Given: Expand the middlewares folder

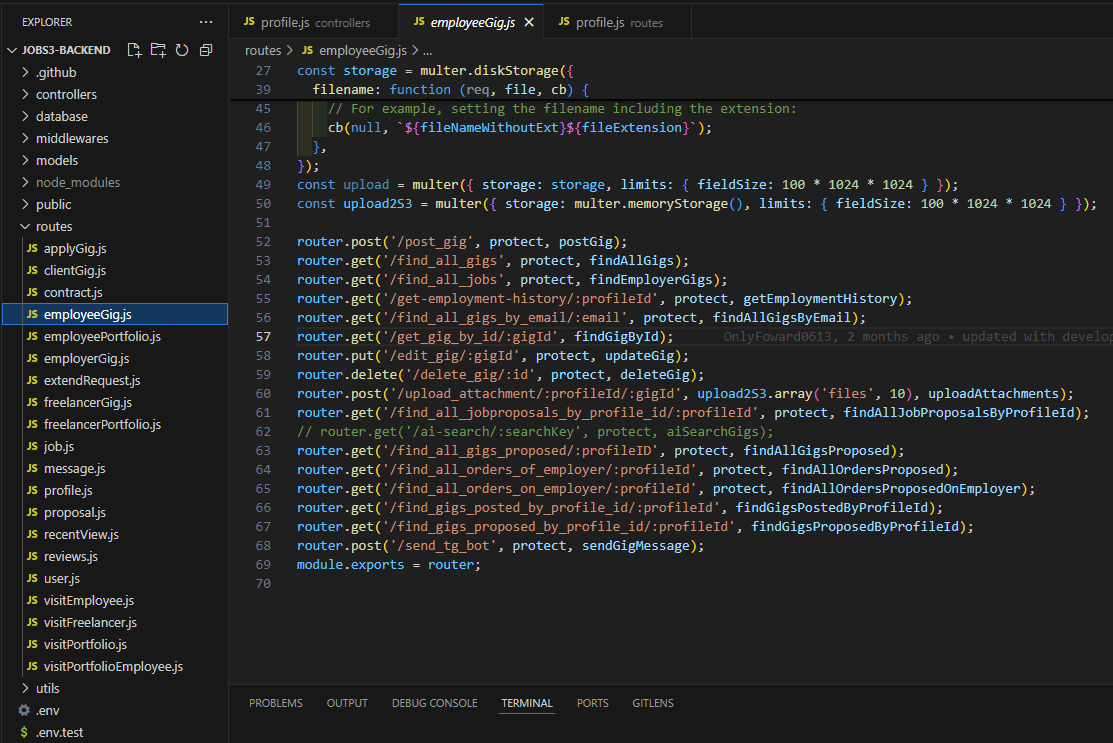Looking at the screenshot, I should pos(26,138).
